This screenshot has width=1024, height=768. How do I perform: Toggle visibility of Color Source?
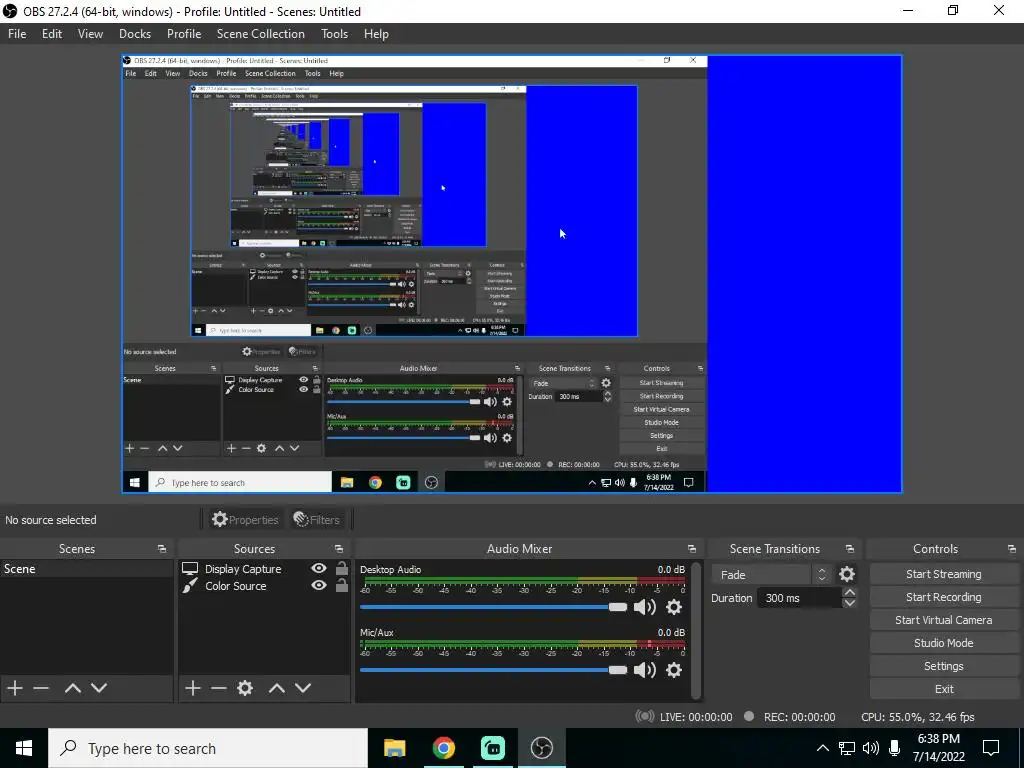pyautogui.click(x=319, y=585)
